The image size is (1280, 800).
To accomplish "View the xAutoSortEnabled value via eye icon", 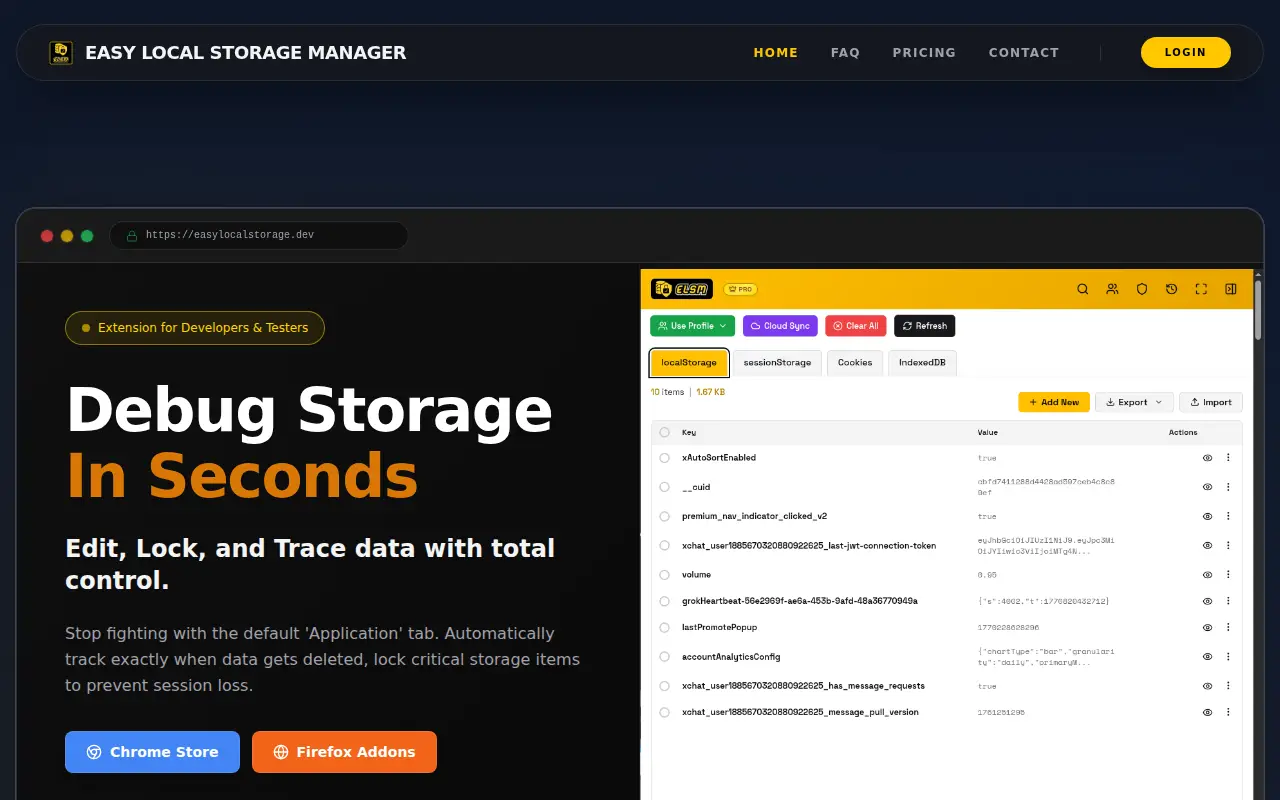I will (1207, 458).
